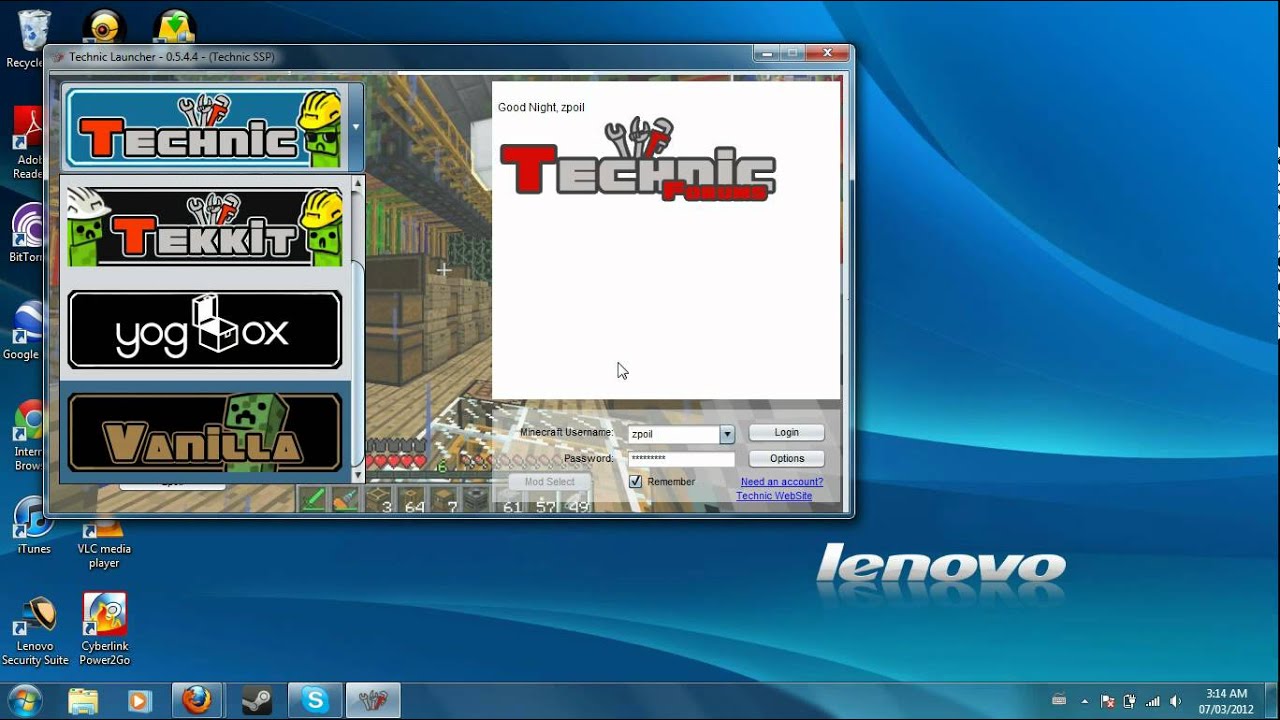Open the launcher Options button
The height and width of the screenshot is (720, 1280).
787,459
